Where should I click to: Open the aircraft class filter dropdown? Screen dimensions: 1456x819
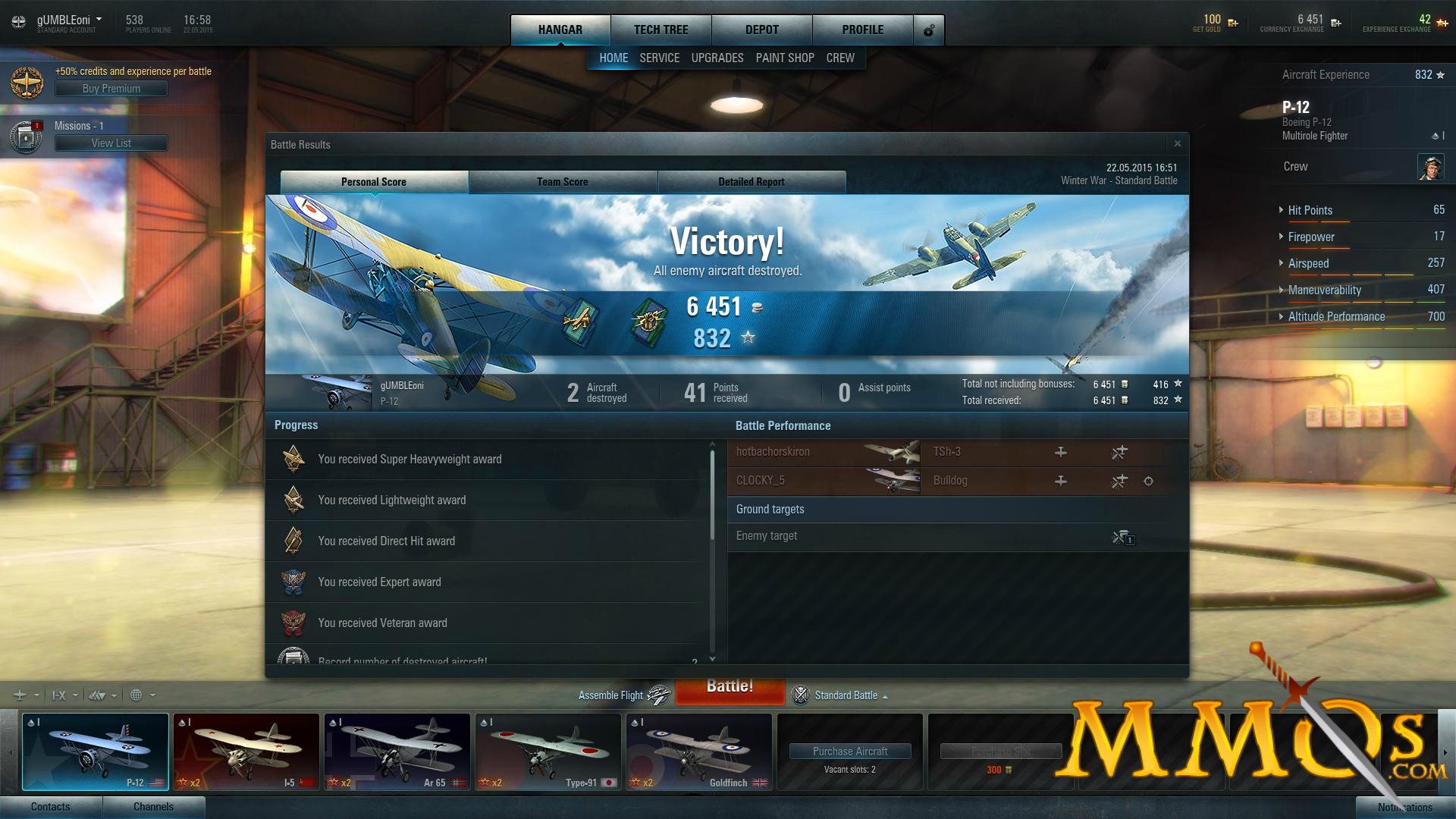[102, 695]
